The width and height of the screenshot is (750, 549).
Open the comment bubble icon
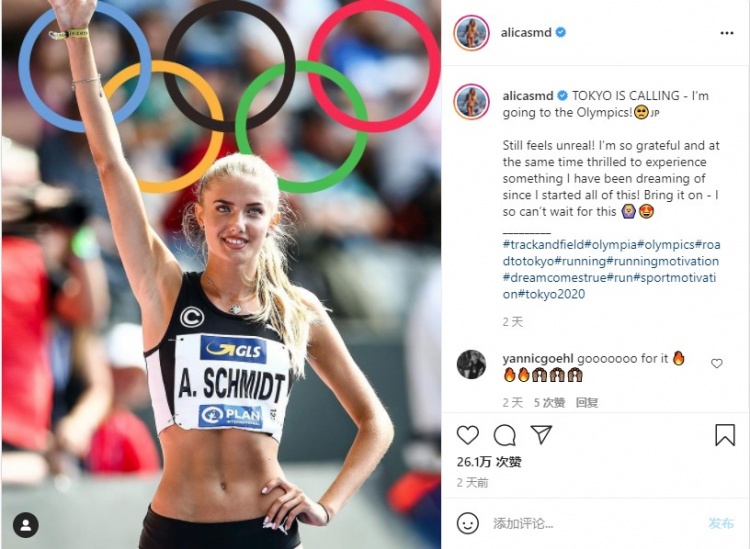(x=505, y=435)
